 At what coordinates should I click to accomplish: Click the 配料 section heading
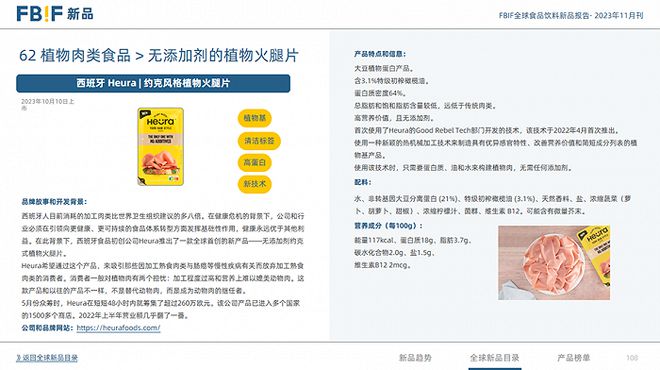pyautogui.click(x=362, y=182)
